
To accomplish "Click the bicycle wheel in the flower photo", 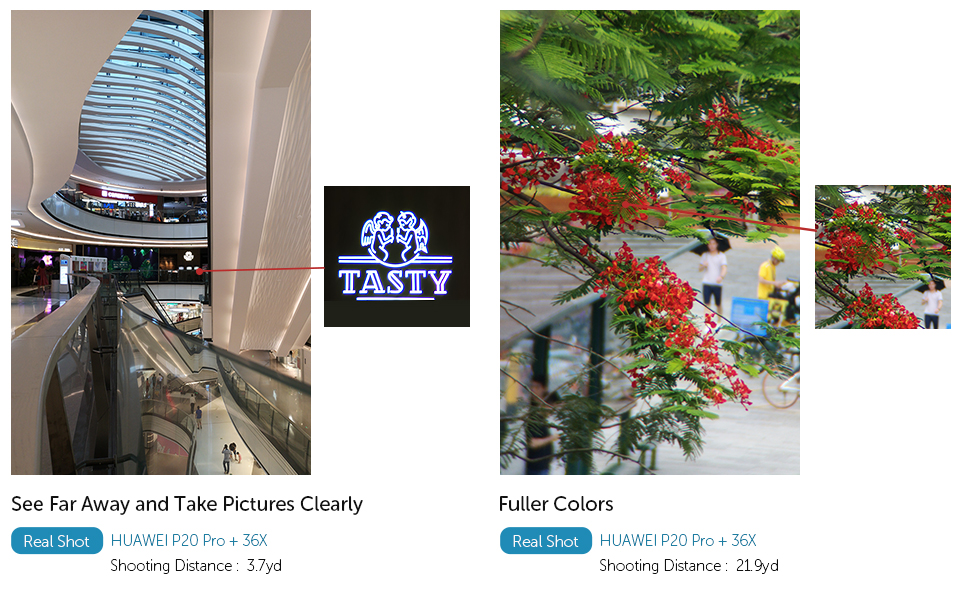I will 781,388.
